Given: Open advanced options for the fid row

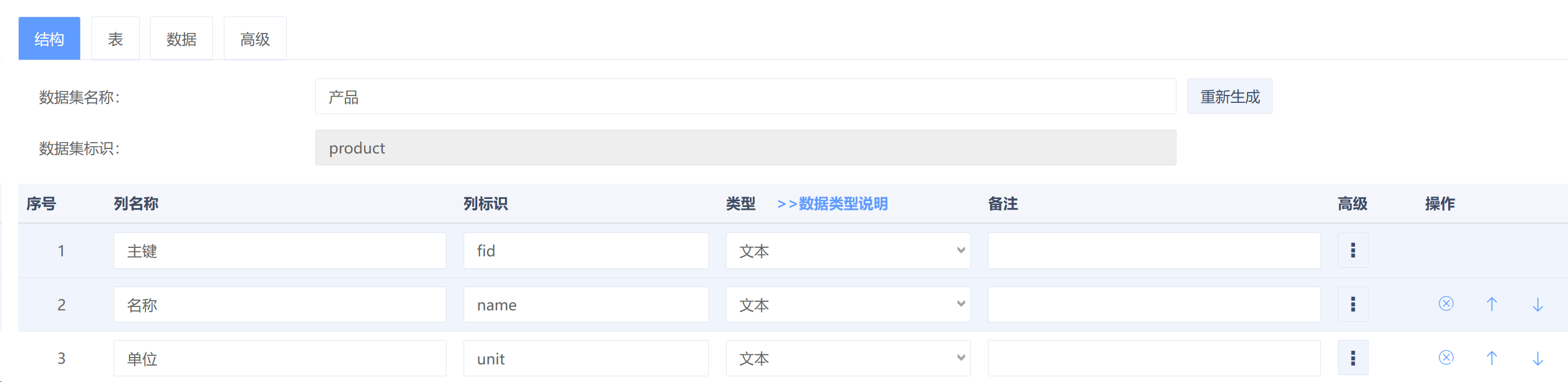Looking at the screenshot, I should [1353, 250].
